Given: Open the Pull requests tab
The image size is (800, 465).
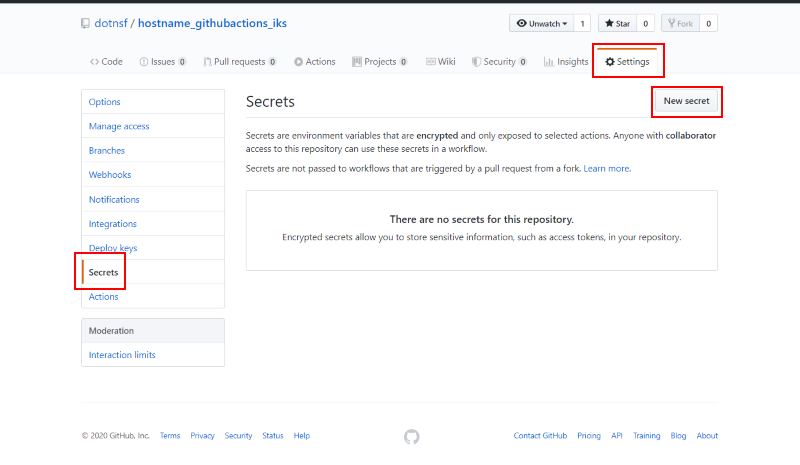Looking at the screenshot, I should 240,62.
